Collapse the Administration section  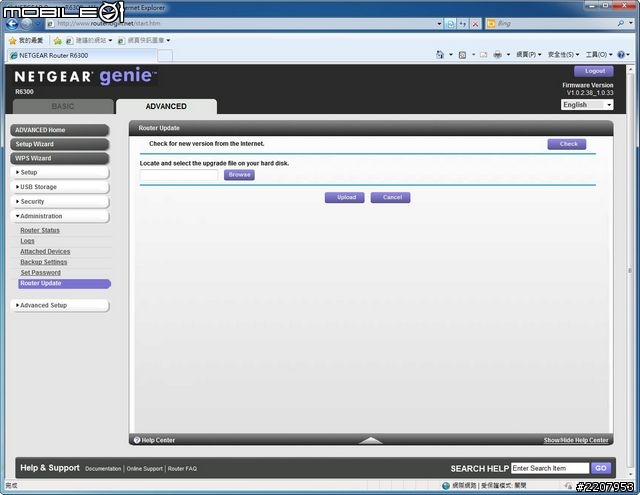(60, 216)
